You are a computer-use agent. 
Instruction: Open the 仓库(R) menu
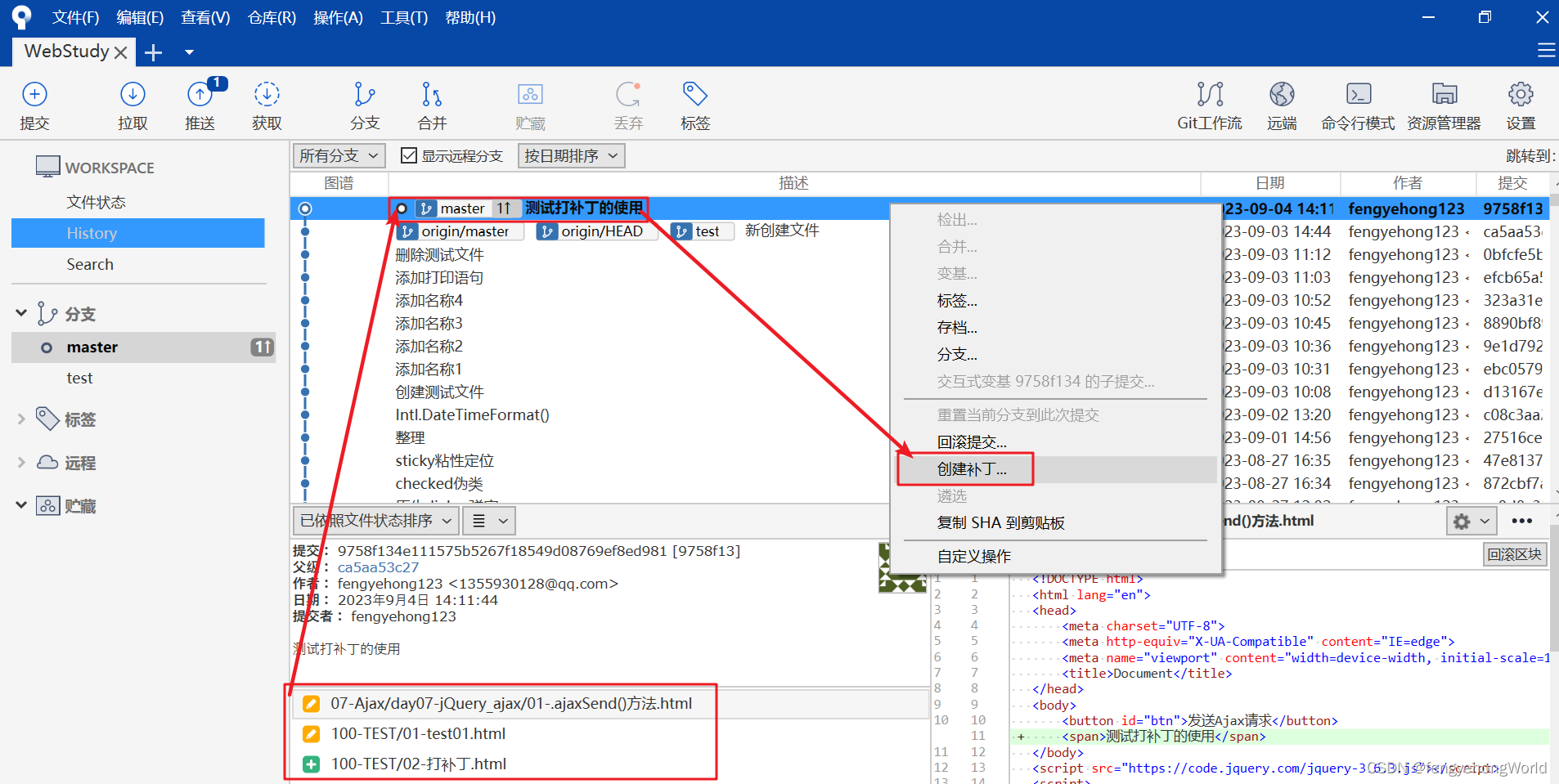point(272,17)
